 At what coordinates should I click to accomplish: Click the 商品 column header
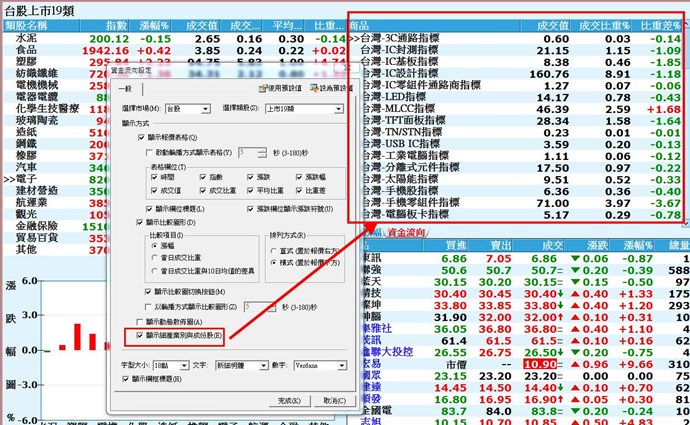(x=435, y=26)
